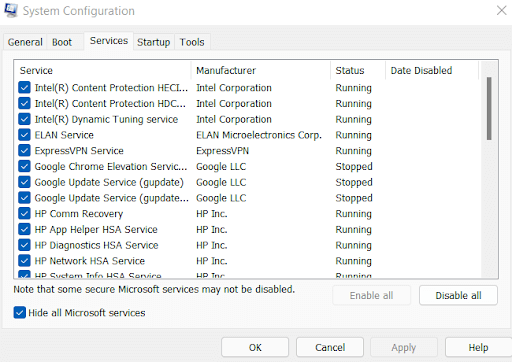512x362 pixels.
Task: Toggle the ELAN Service checkbox
Action: click(x=24, y=135)
